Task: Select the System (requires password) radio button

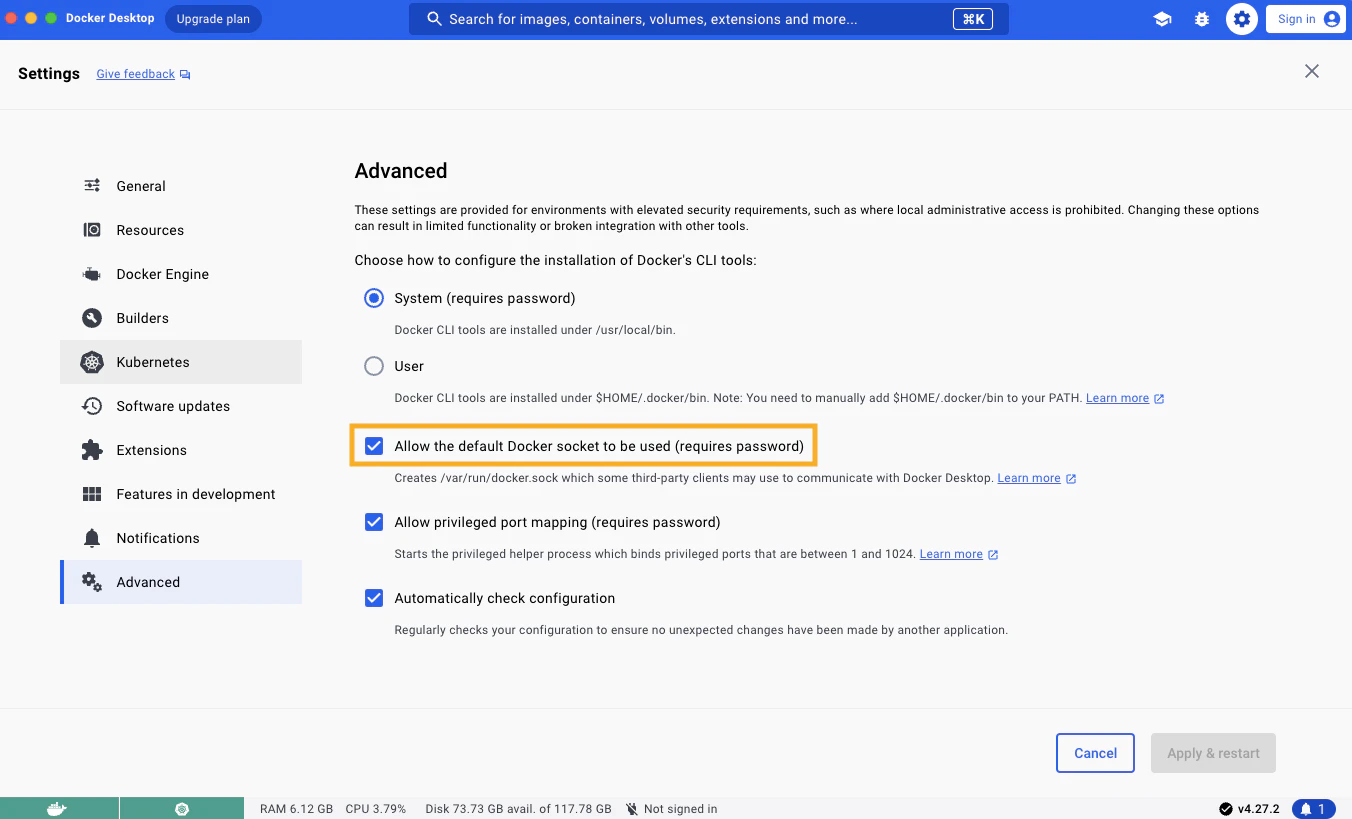Action: click(374, 298)
